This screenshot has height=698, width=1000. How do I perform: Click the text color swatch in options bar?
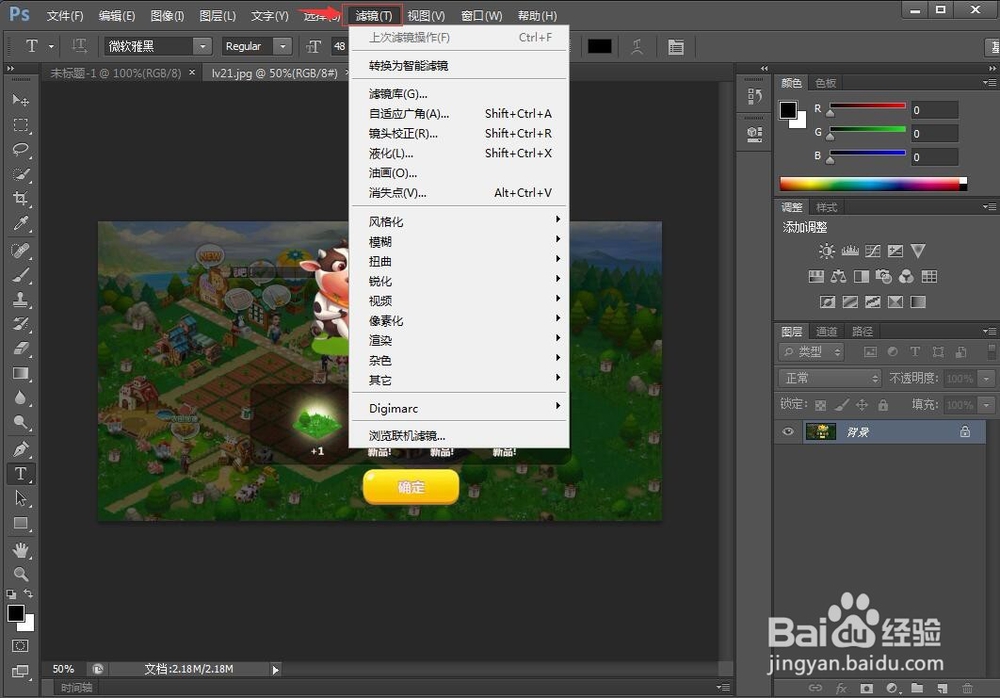(x=599, y=47)
